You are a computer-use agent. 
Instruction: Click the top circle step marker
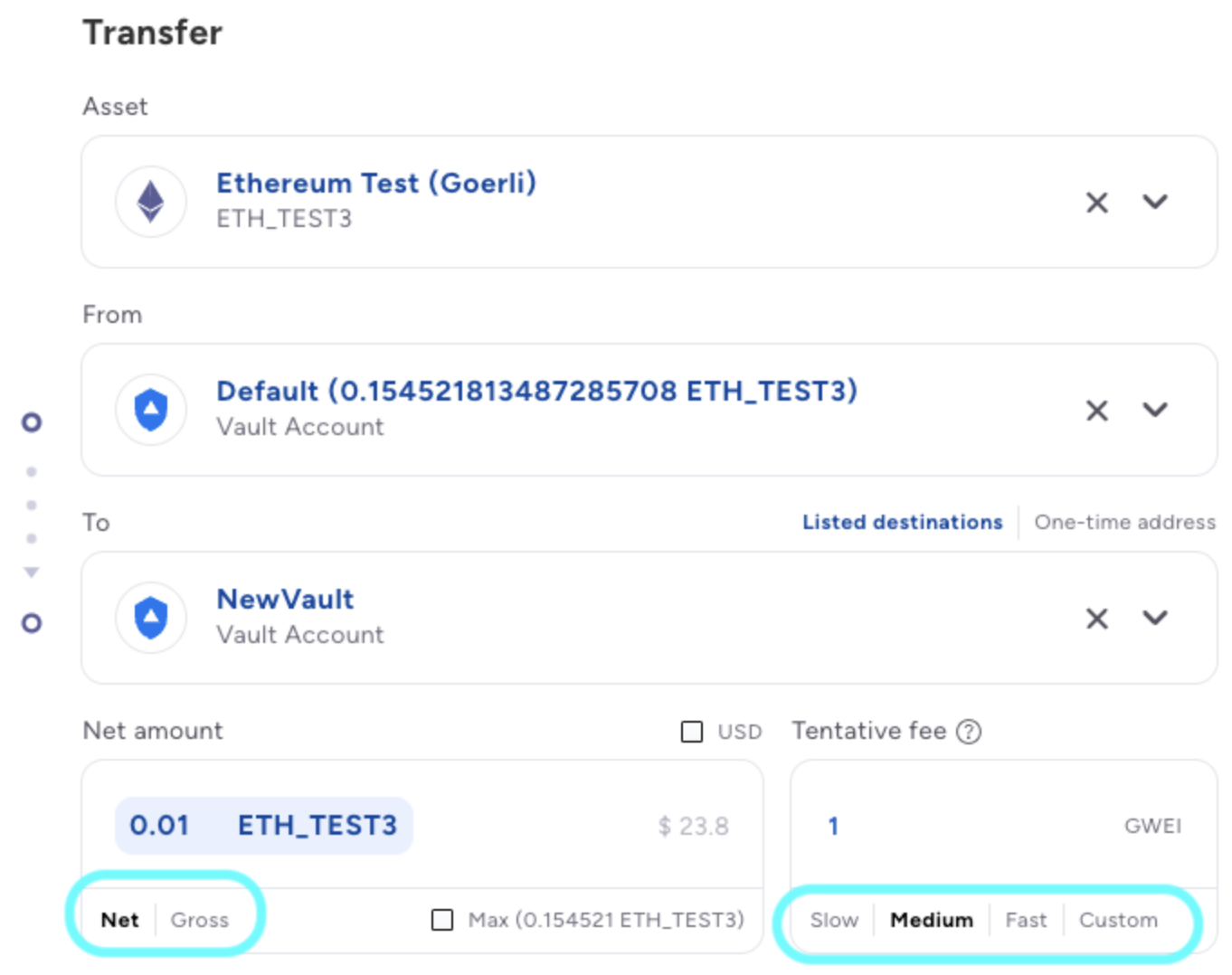(x=32, y=422)
